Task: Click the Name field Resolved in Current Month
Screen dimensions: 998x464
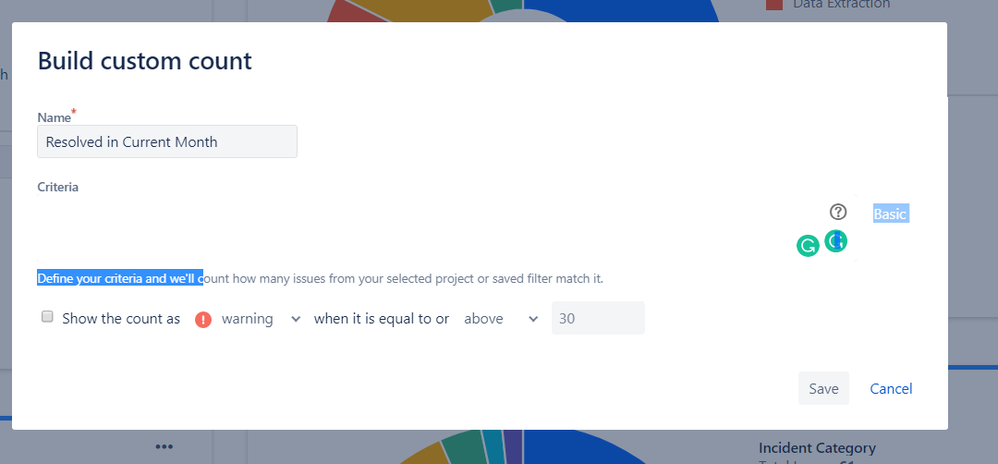Action: (167, 141)
